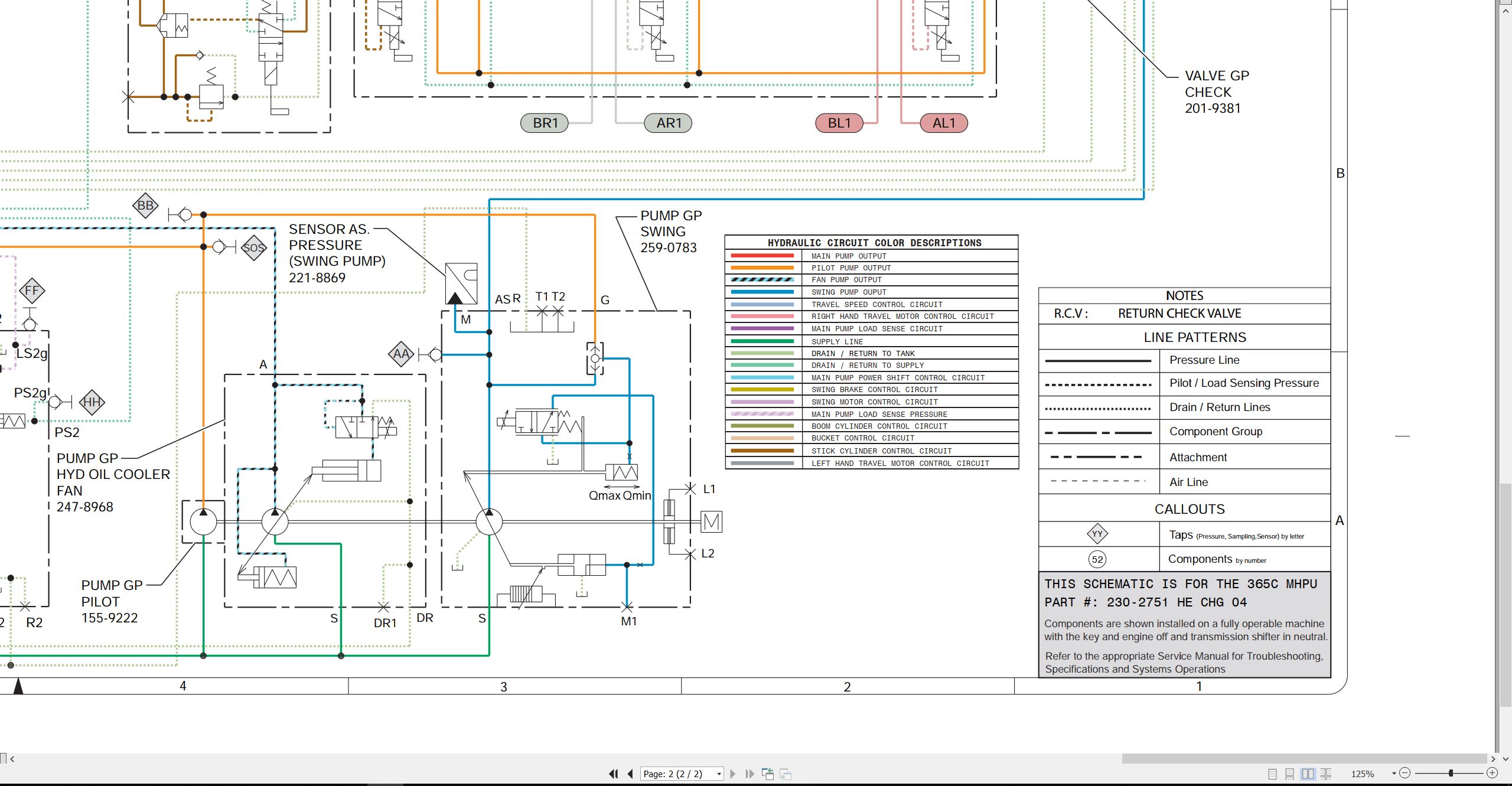Click 'SENSOR AS. PRESSURE (SWING PUMP)' label

[337, 253]
